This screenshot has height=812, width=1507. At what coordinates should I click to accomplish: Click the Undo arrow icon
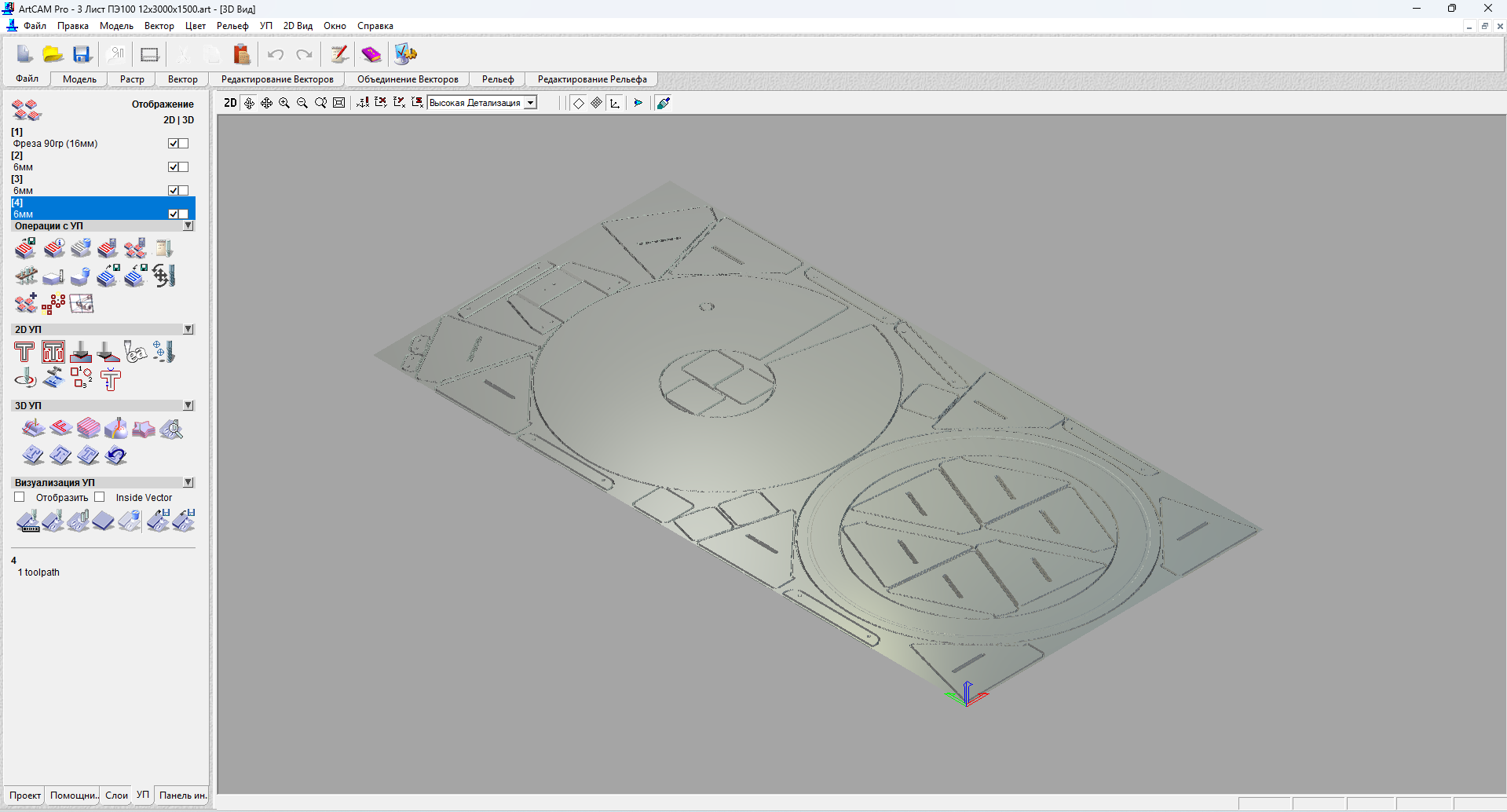pos(276,54)
